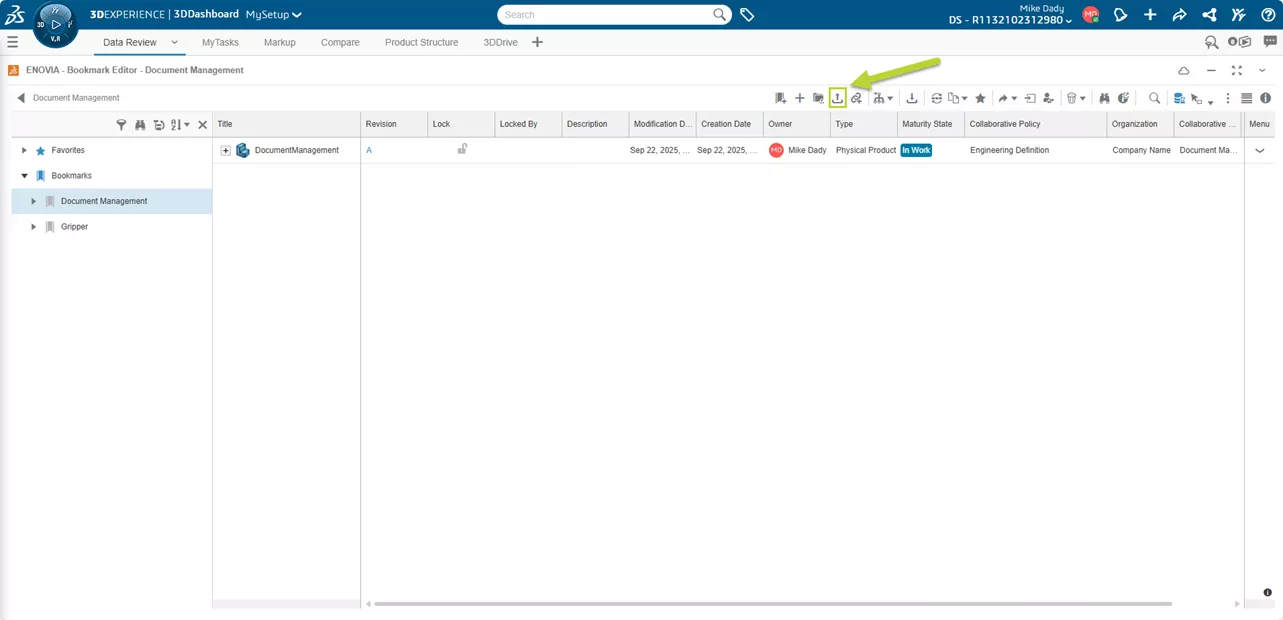Select the highlighted Import tool in the toolbar

(x=838, y=97)
